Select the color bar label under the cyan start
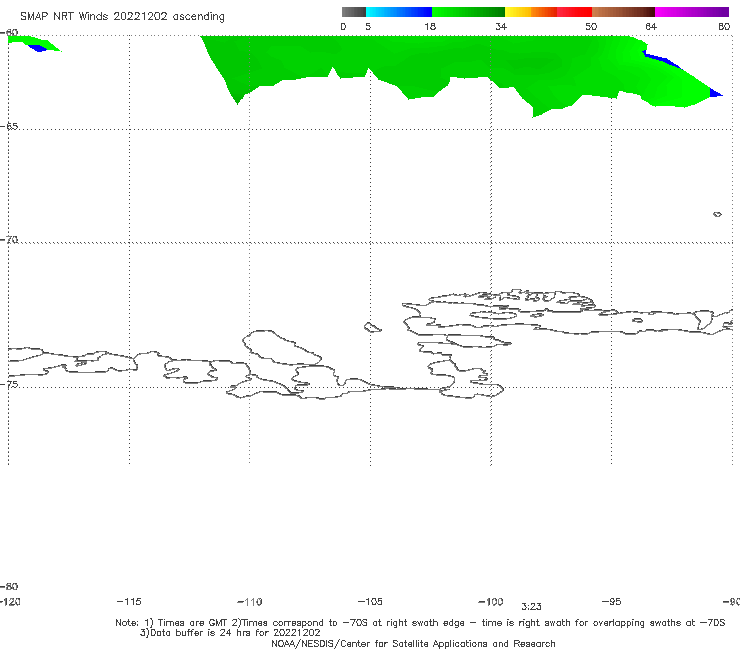This screenshot has width=740, height=650. coord(368,27)
